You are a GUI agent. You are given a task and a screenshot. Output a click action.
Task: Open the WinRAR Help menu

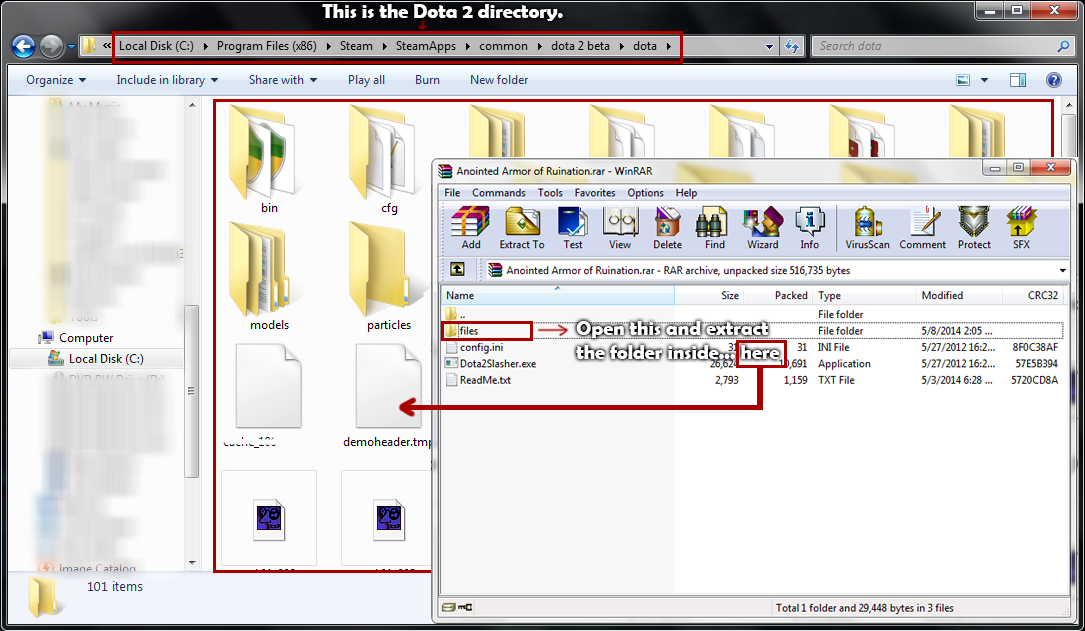coord(686,193)
